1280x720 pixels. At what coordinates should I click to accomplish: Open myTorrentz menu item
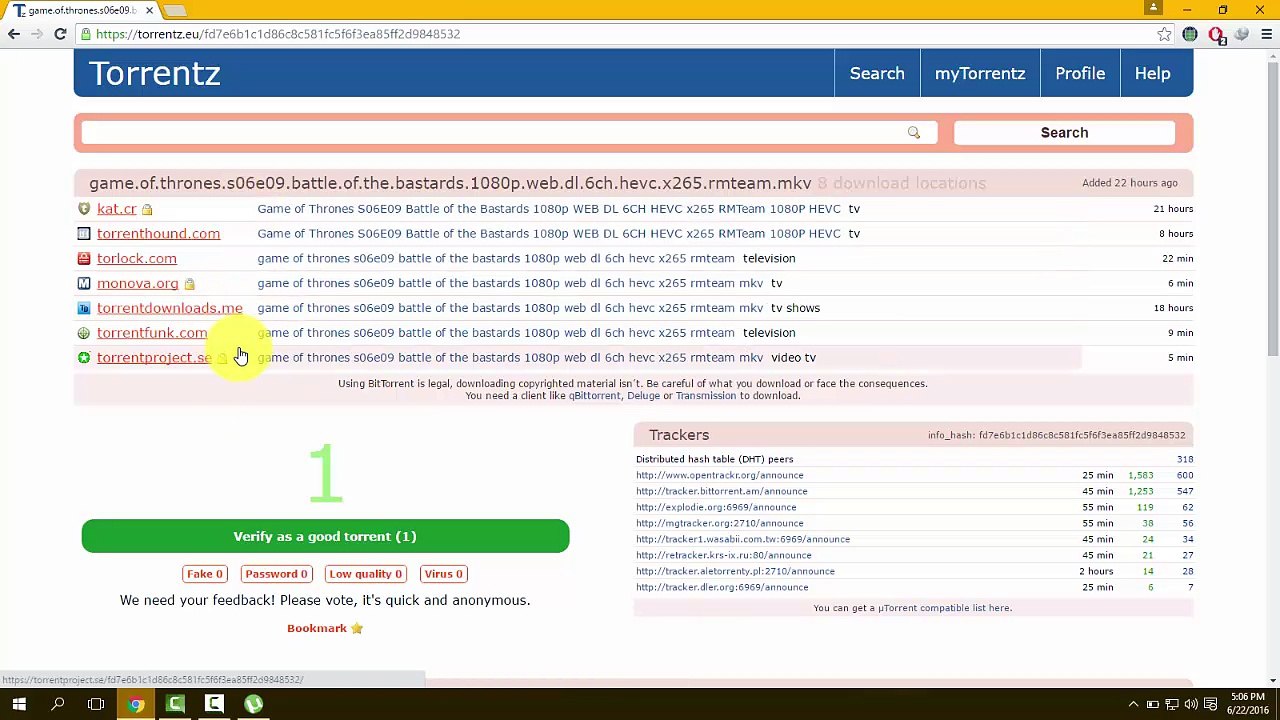[980, 73]
